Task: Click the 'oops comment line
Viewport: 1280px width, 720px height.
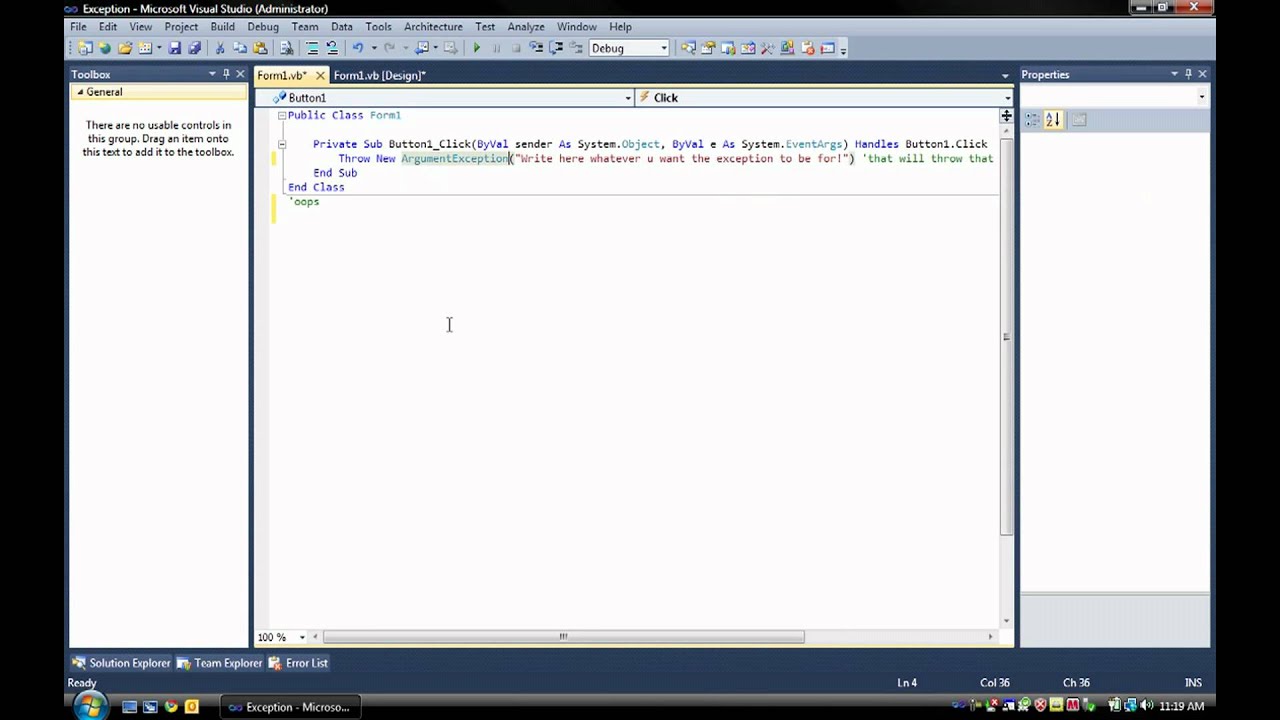Action: [304, 201]
